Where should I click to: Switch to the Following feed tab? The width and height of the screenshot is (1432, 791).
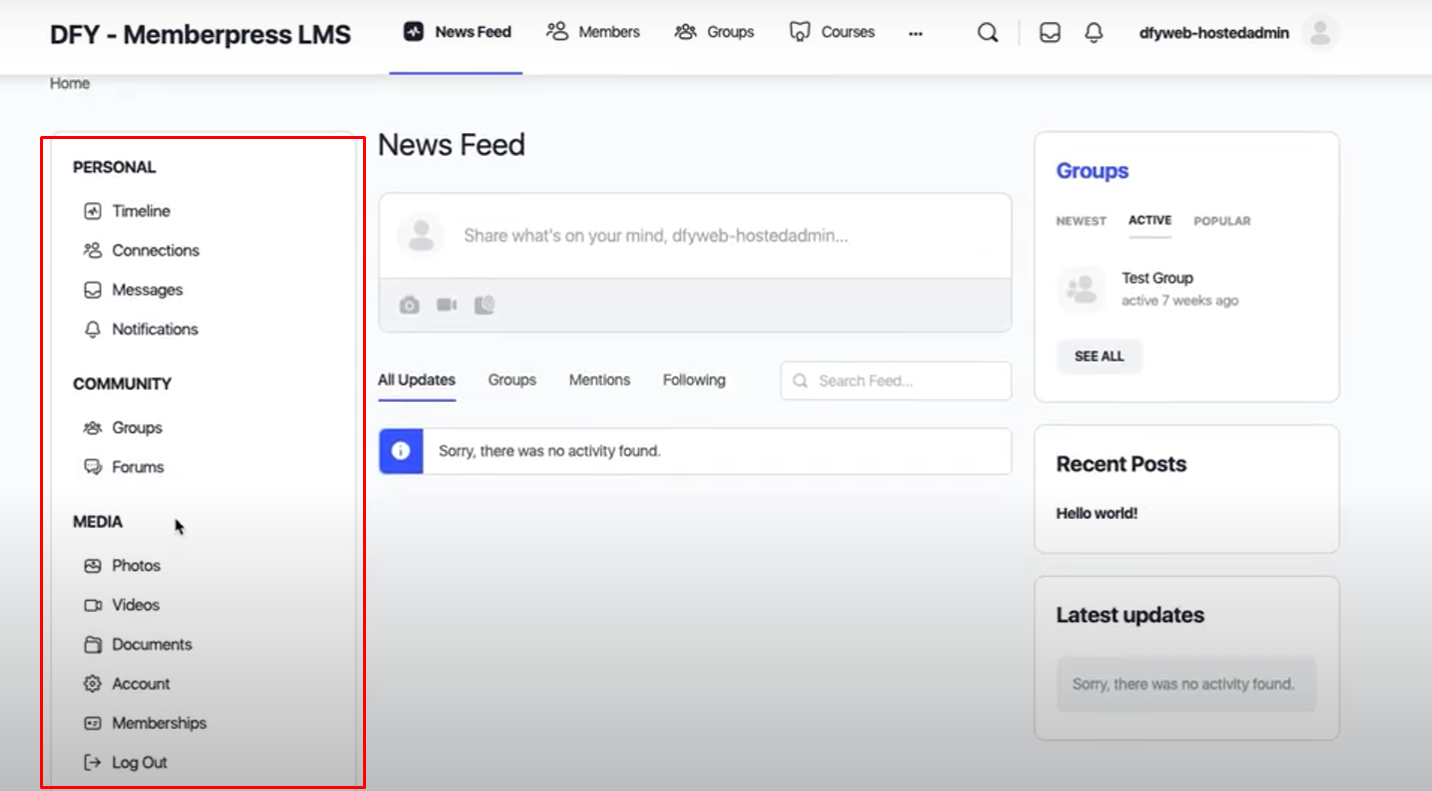(694, 380)
